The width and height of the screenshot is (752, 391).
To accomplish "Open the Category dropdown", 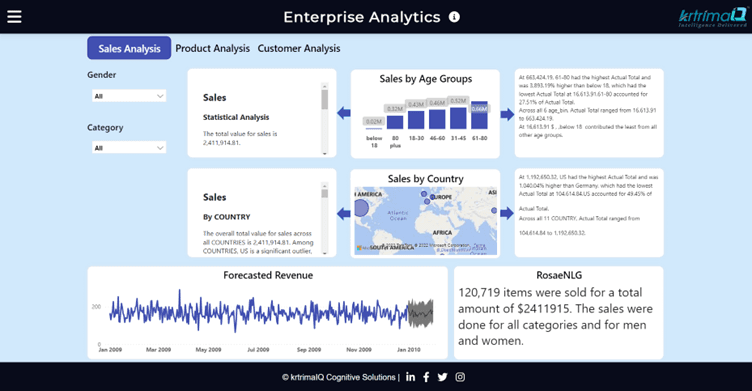I will 129,148.
